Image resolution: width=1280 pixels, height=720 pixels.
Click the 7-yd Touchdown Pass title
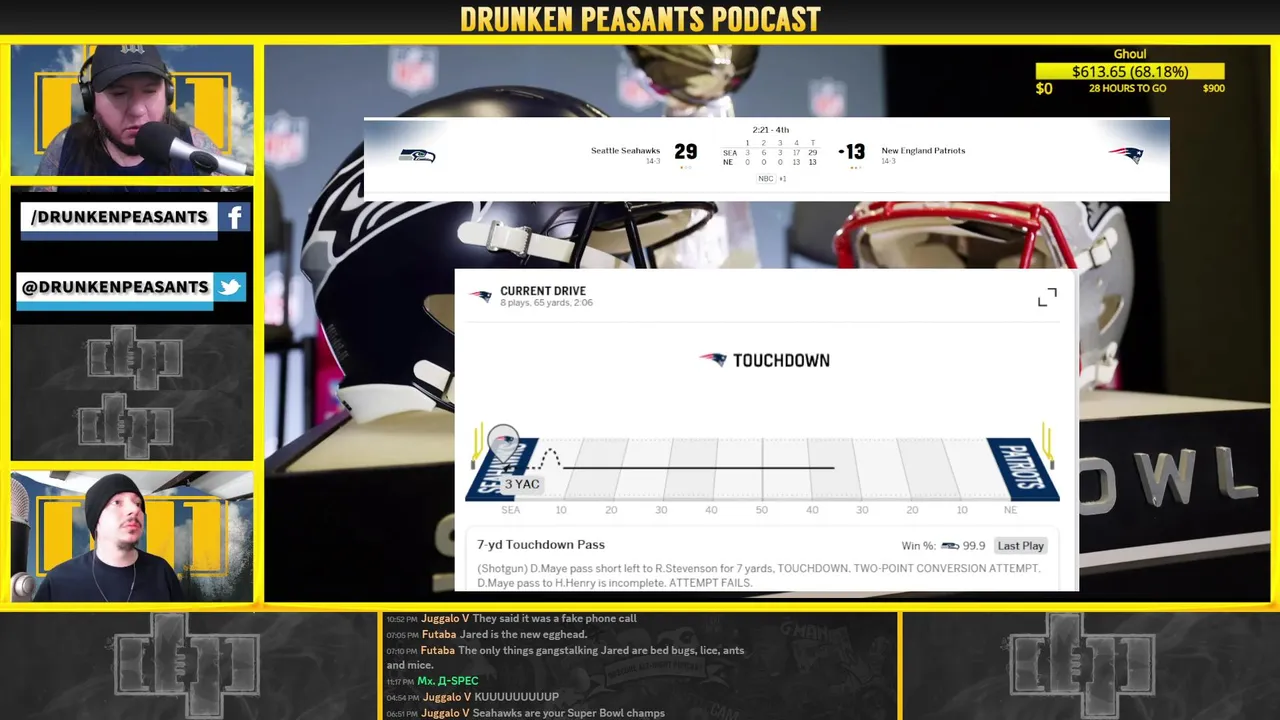[x=541, y=545]
